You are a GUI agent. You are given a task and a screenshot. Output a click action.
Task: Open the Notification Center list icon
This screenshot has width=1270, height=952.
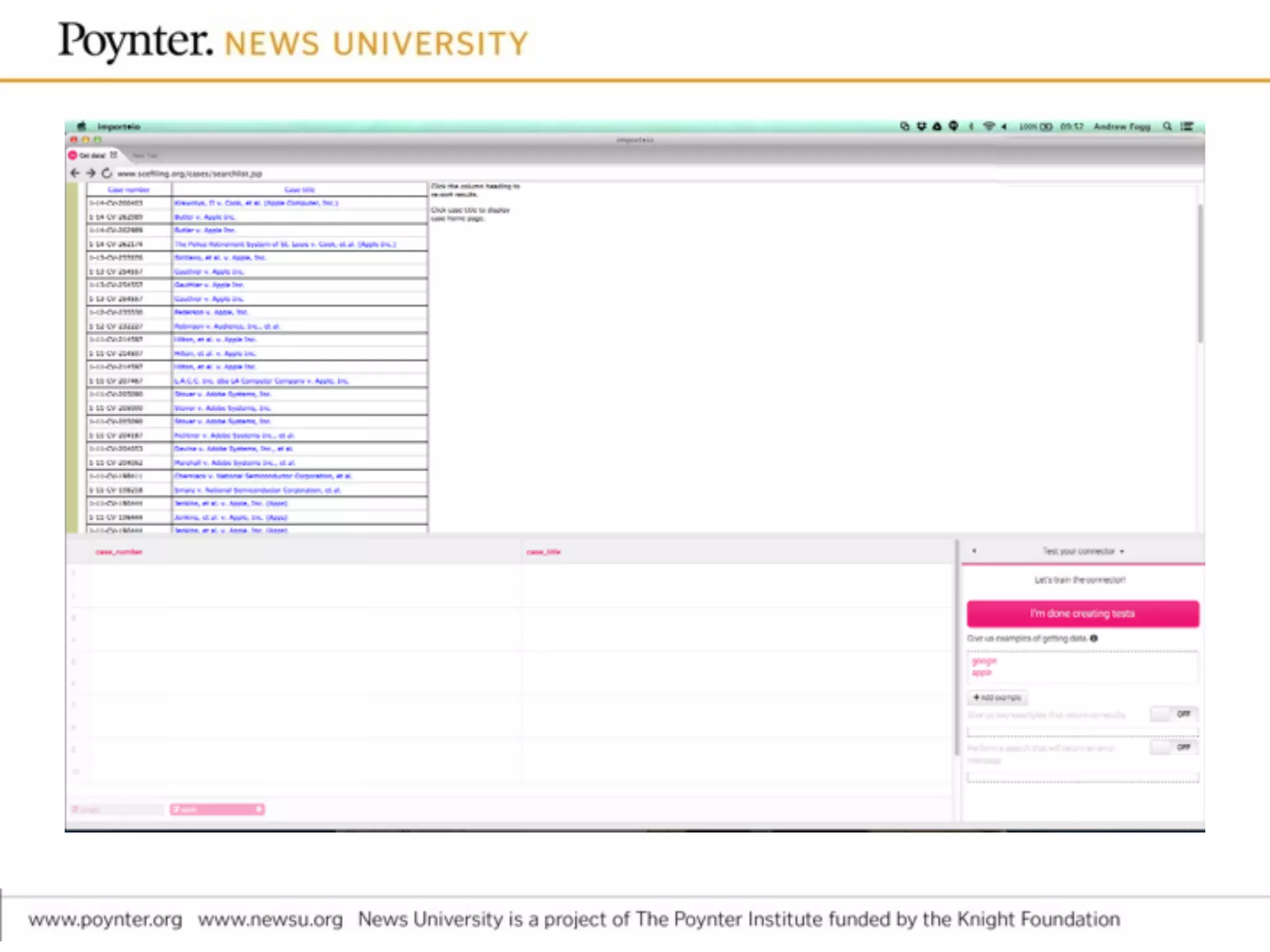coord(1187,126)
